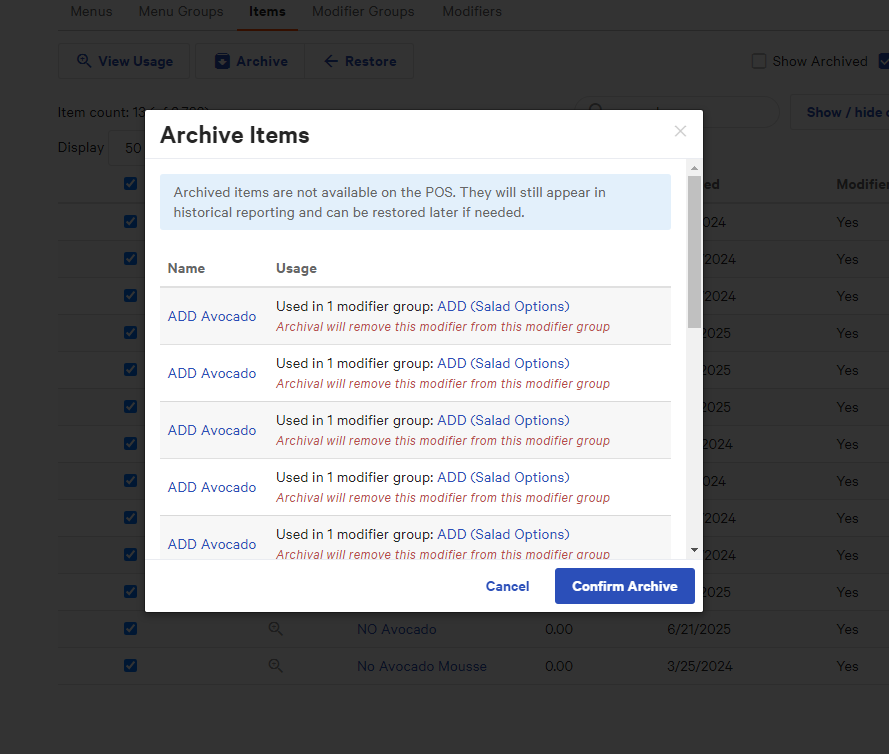The height and width of the screenshot is (754, 889).
Task: Click the dialog scrollbar down arrow
Action: (x=694, y=549)
